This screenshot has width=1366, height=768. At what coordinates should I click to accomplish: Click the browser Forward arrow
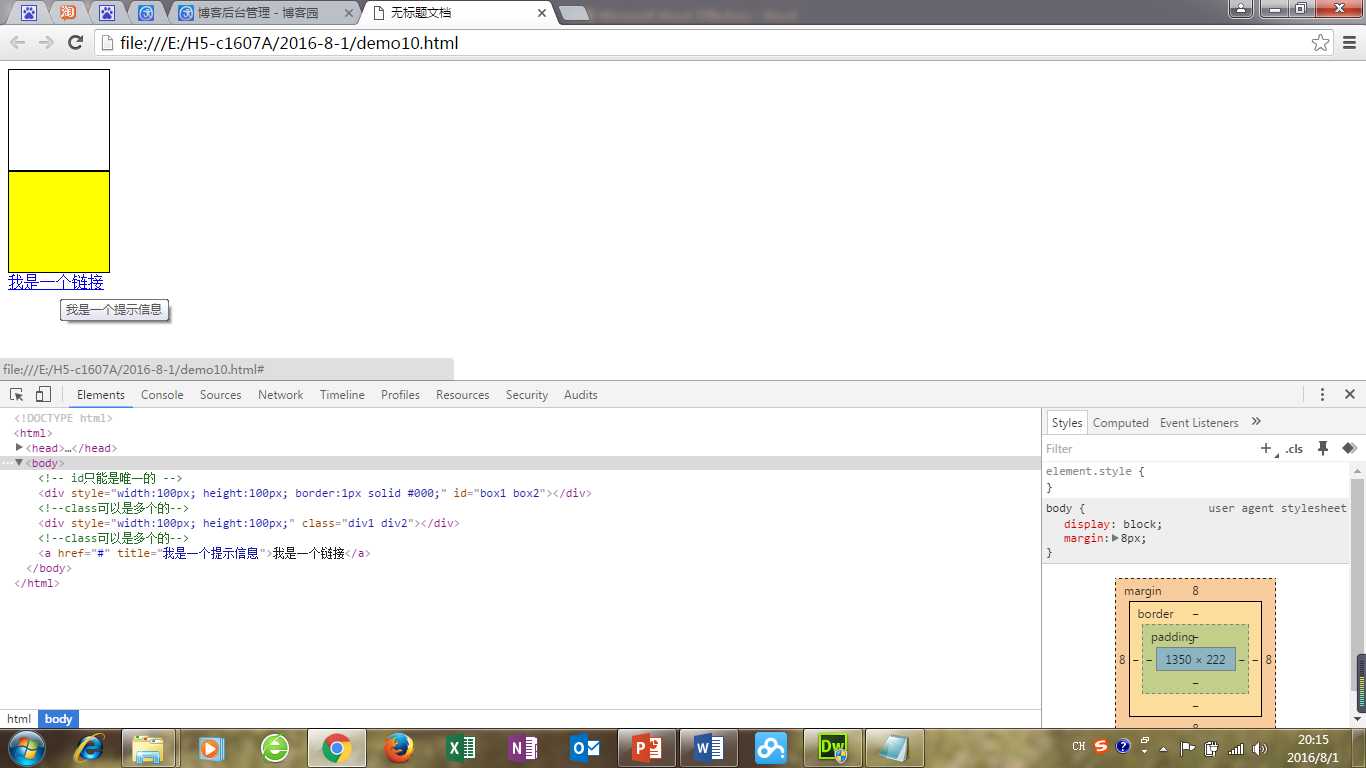click(x=46, y=42)
